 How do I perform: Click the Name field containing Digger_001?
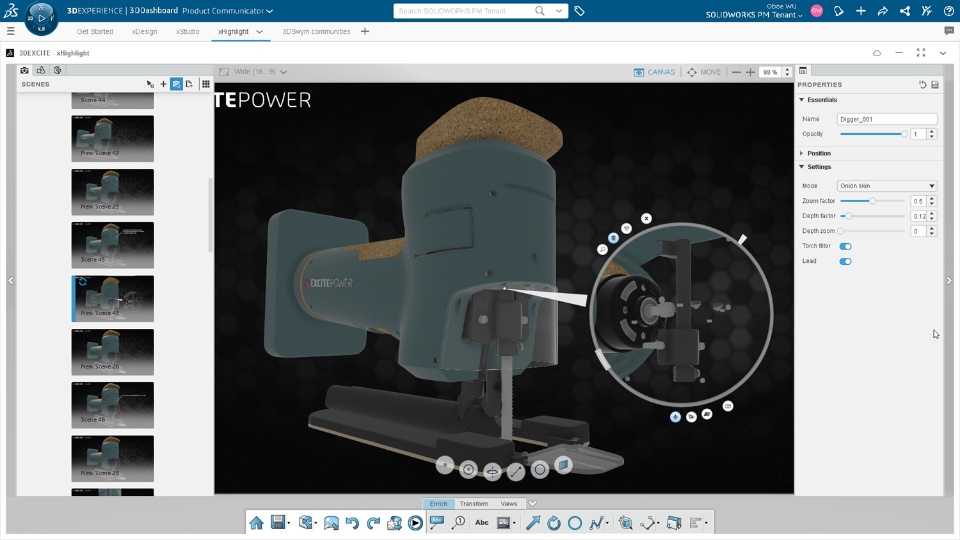click(887, 119)
